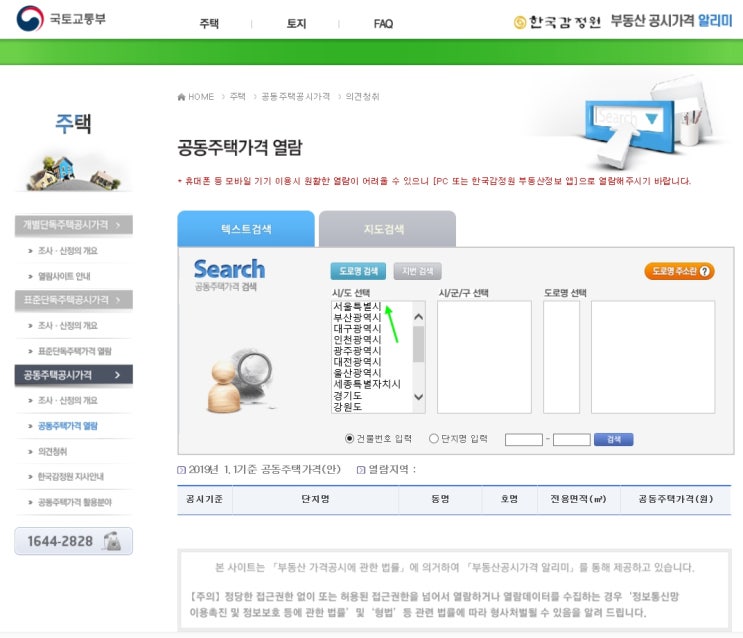Screen dimensions: 743x638
Task: Click 시/도 list scroll up arrow
Action: click(x=418, y=317)
